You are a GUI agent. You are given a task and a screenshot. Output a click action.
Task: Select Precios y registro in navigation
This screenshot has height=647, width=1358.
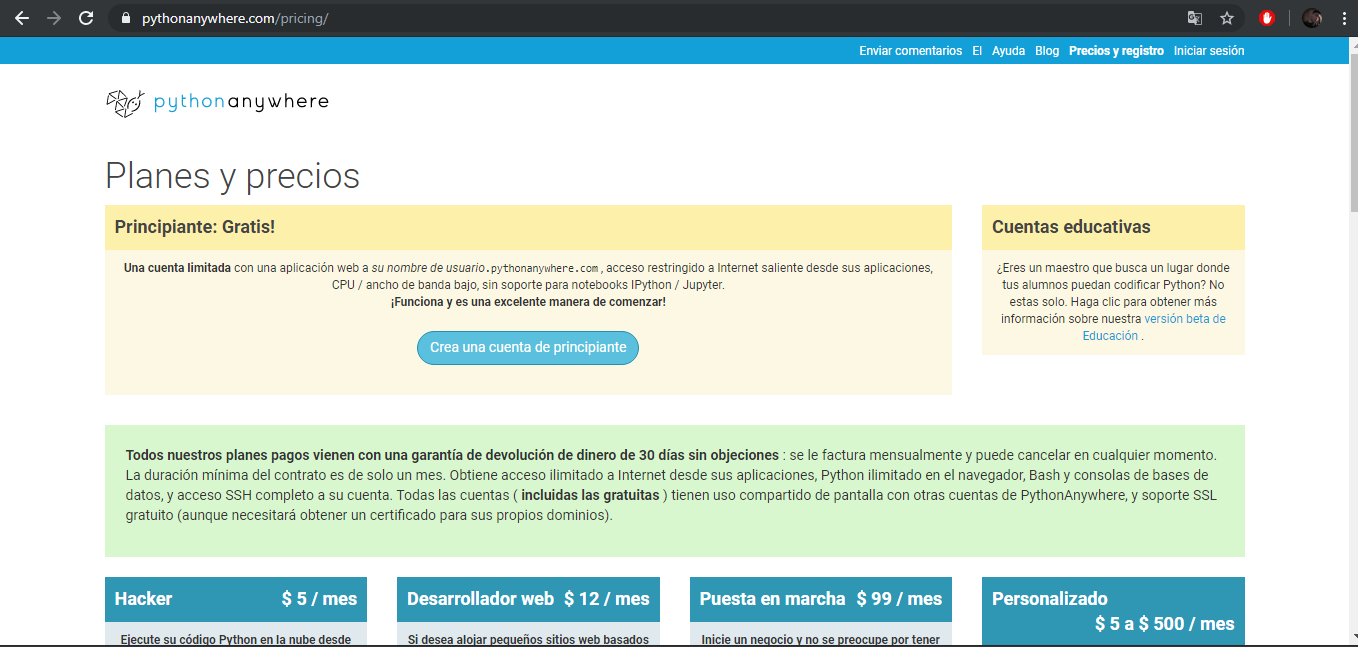tap(1116, 51)
